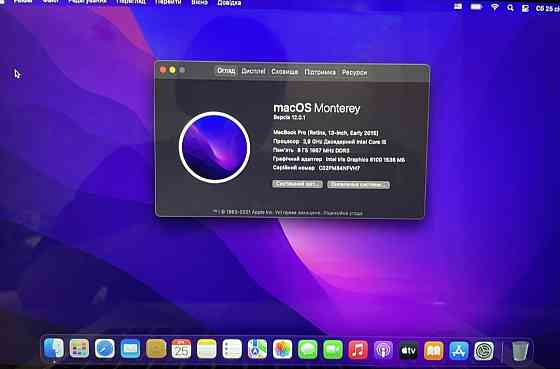Viewport: 560px width, 369px height.
Task: Click the Оновлення системи button
Action: [x=359, y=185]
